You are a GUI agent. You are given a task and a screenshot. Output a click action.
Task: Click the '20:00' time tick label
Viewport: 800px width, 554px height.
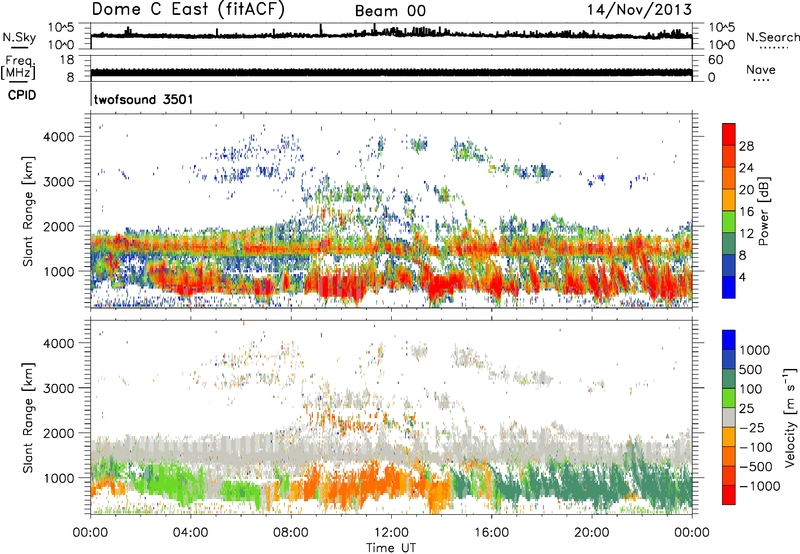591,533
